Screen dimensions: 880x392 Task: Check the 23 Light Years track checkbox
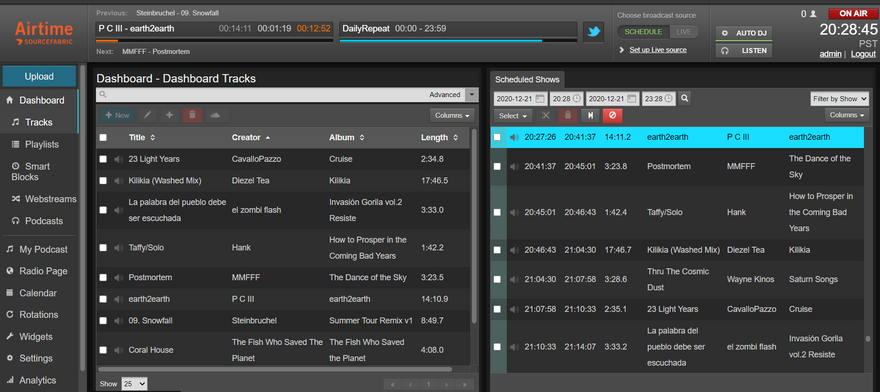click(x=103, y=159)
